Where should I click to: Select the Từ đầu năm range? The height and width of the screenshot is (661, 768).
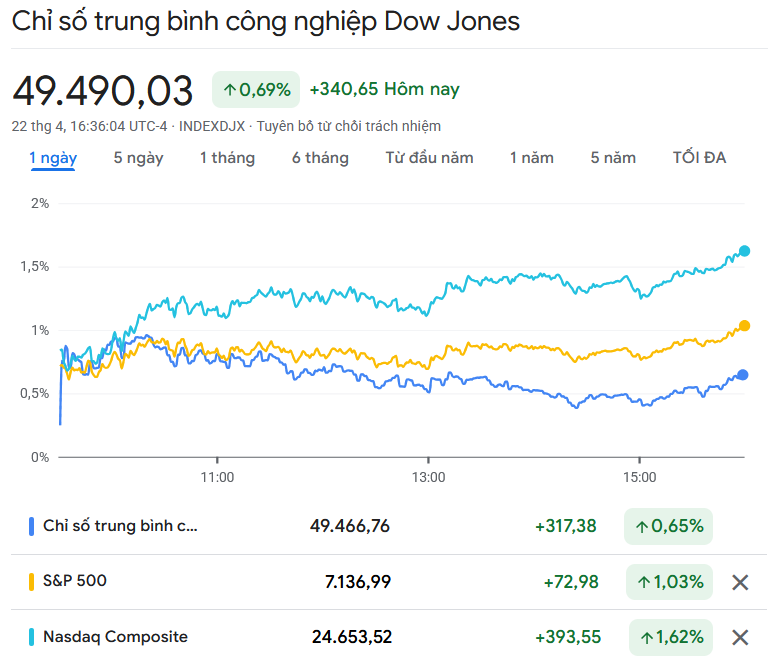click(x=429, y=158)
